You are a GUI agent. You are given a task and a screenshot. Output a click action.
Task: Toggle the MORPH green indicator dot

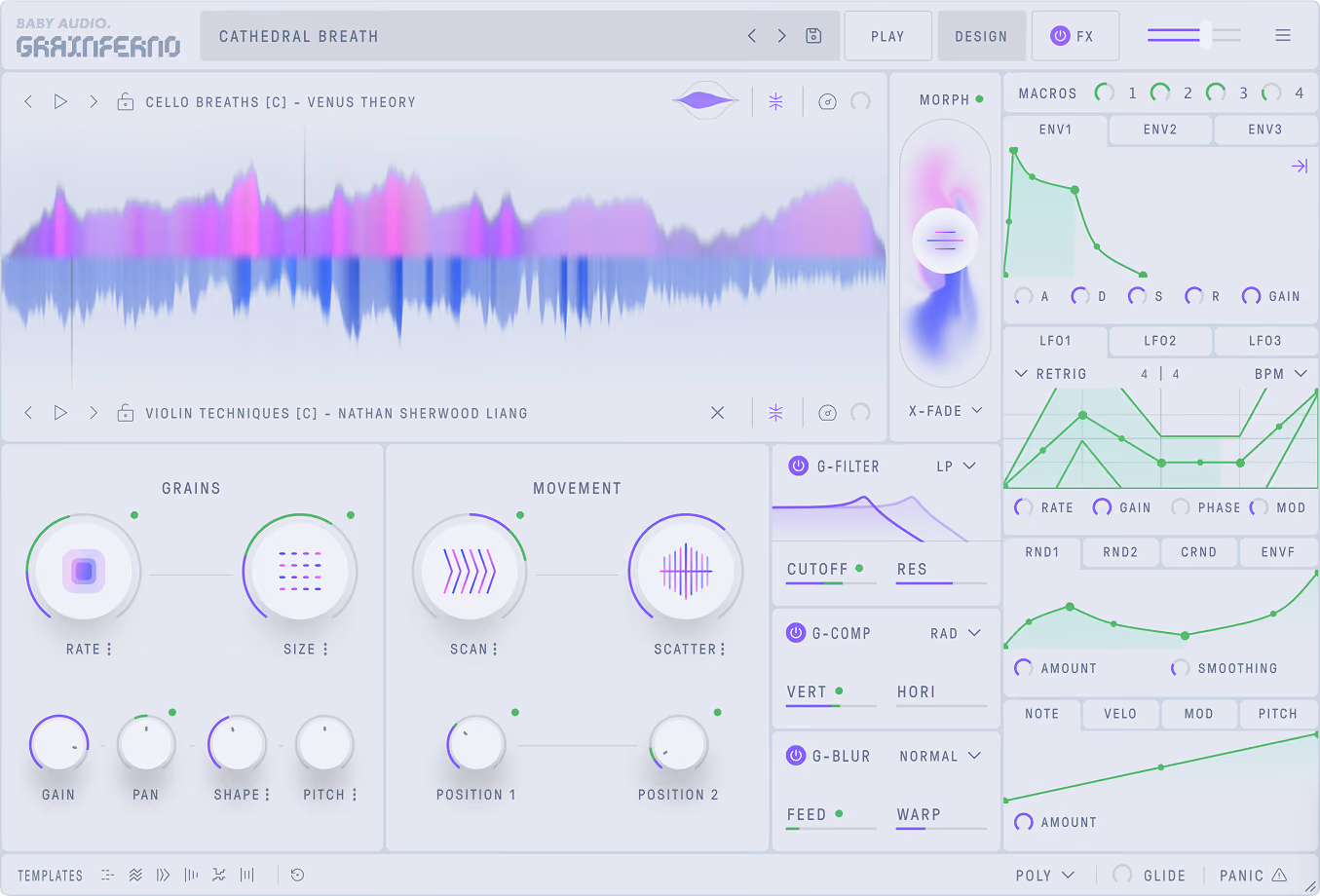click(979, 99)
